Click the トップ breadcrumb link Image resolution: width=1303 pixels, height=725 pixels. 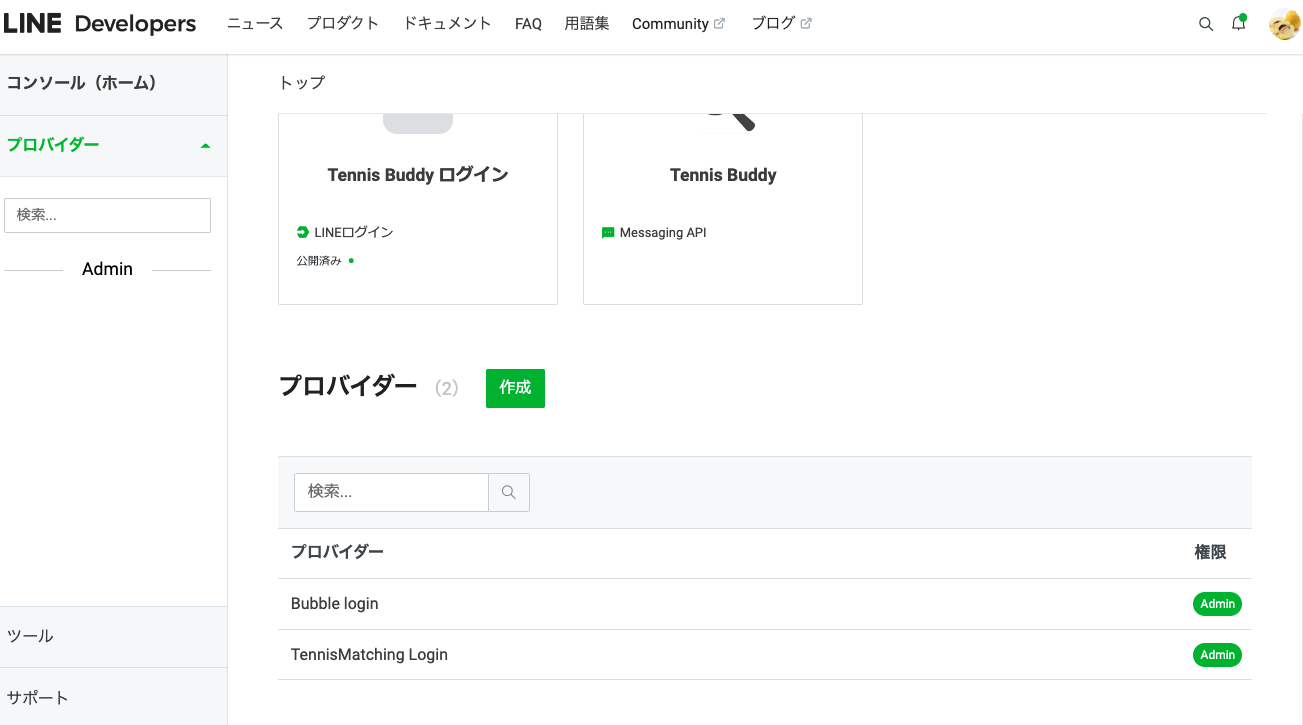coord(301,83)
